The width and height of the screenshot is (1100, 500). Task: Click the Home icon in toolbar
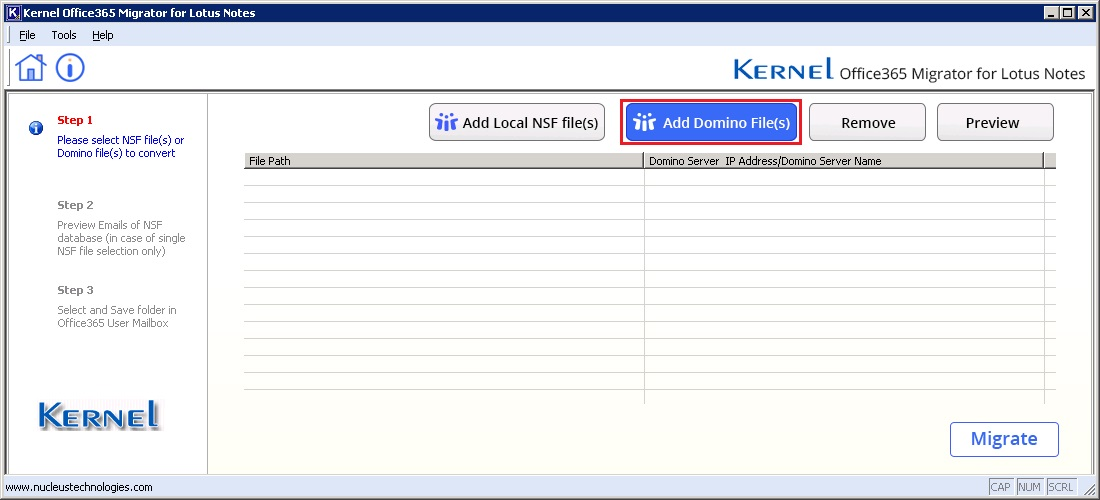click(30, 68)
